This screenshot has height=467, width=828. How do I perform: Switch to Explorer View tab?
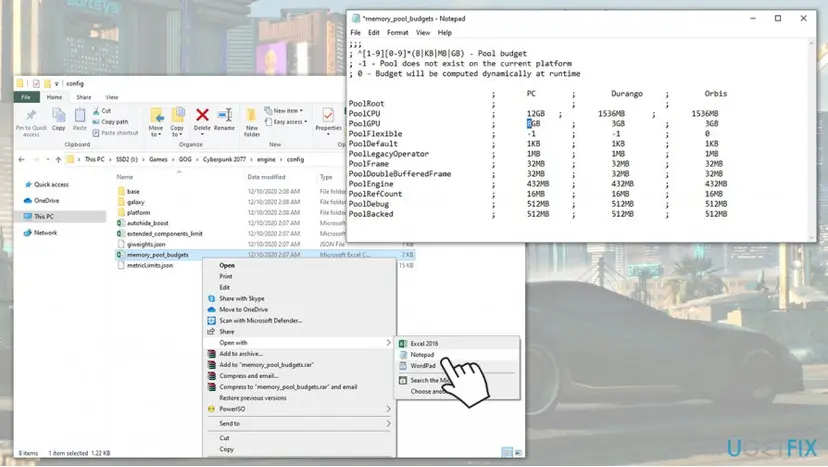coord(111,97)
